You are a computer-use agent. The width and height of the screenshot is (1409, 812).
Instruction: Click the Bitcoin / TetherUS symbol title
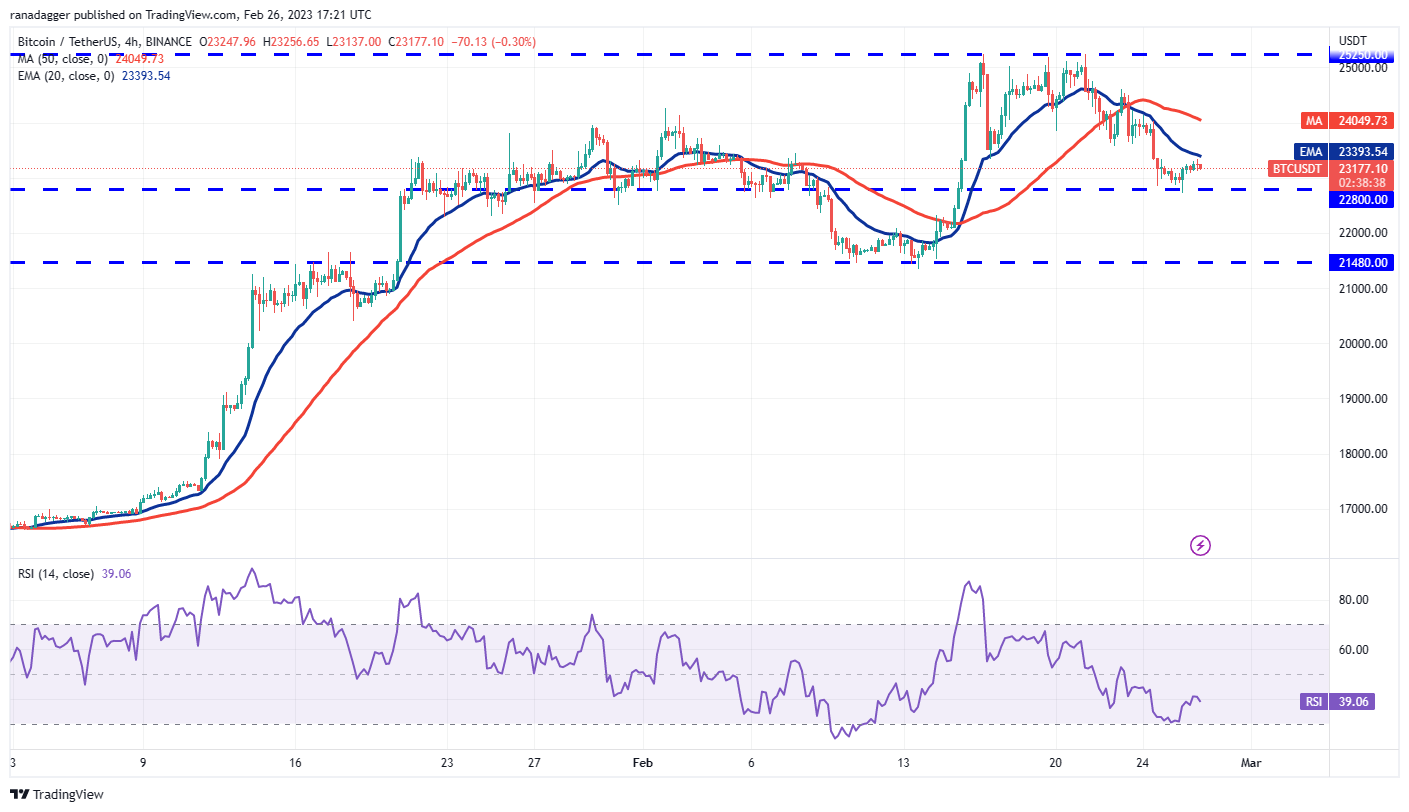pyautogui.click(x=74, y=42)
